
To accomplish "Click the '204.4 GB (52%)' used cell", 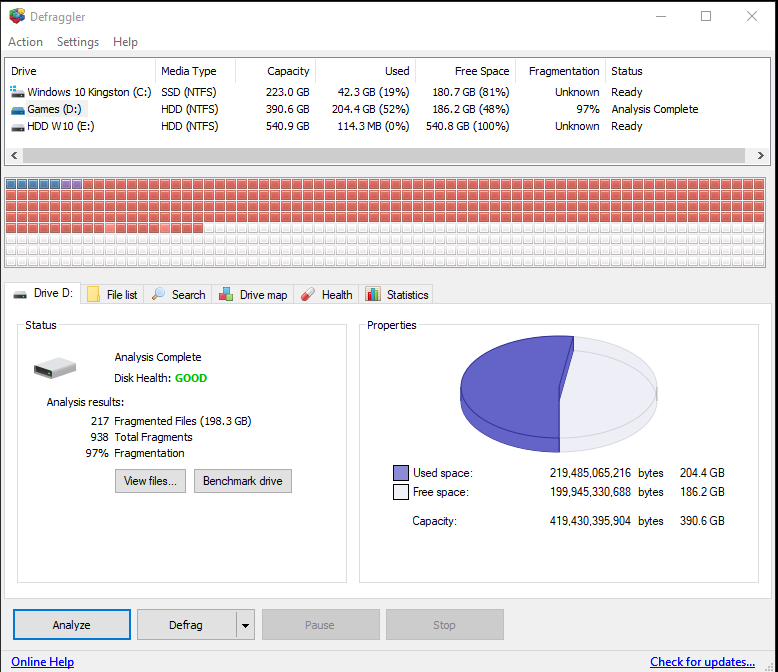I will click(x=371, y=109).
